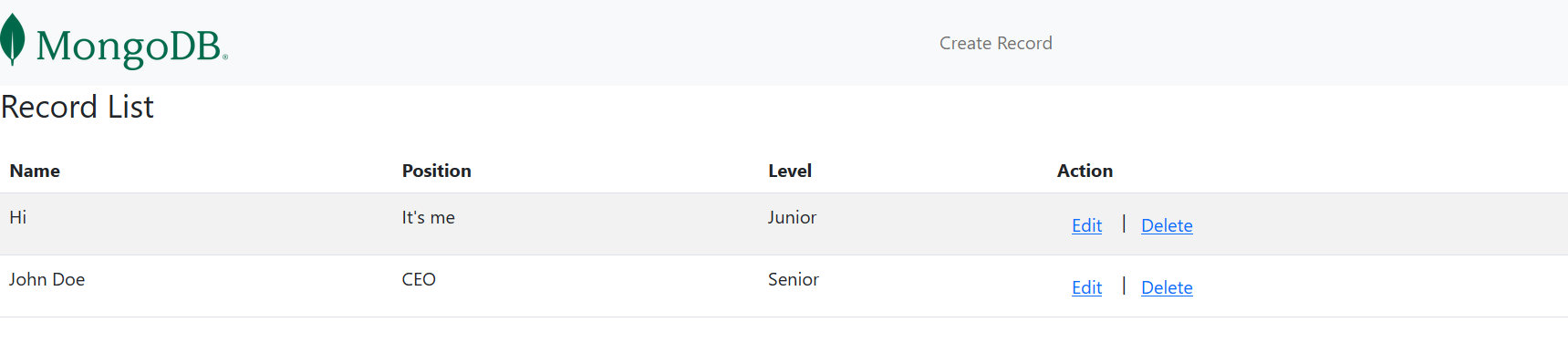Delete the record named Hi
The width and height of the screenshot is (1568, 343).
click(x=1167, y=225)
